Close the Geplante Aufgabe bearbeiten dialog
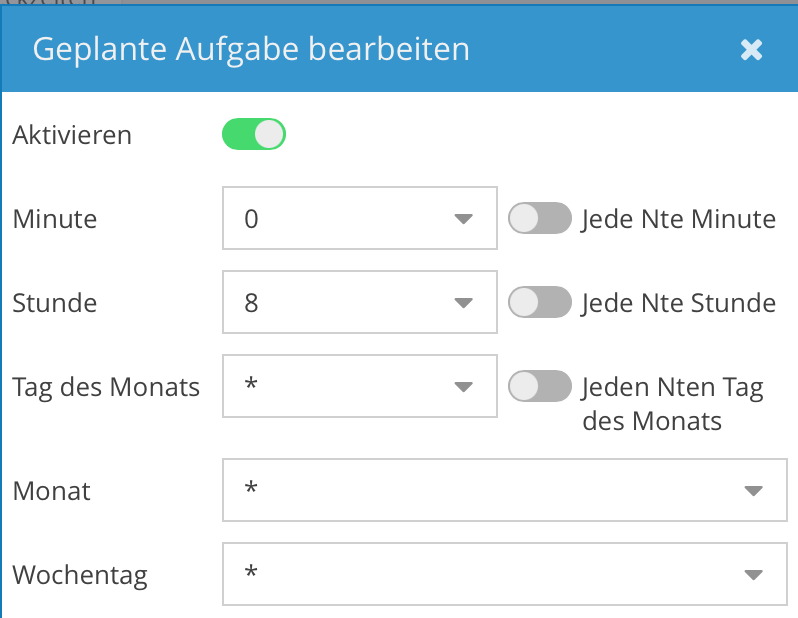This screenshot has width=798, height=618. (x=751, y=50)
